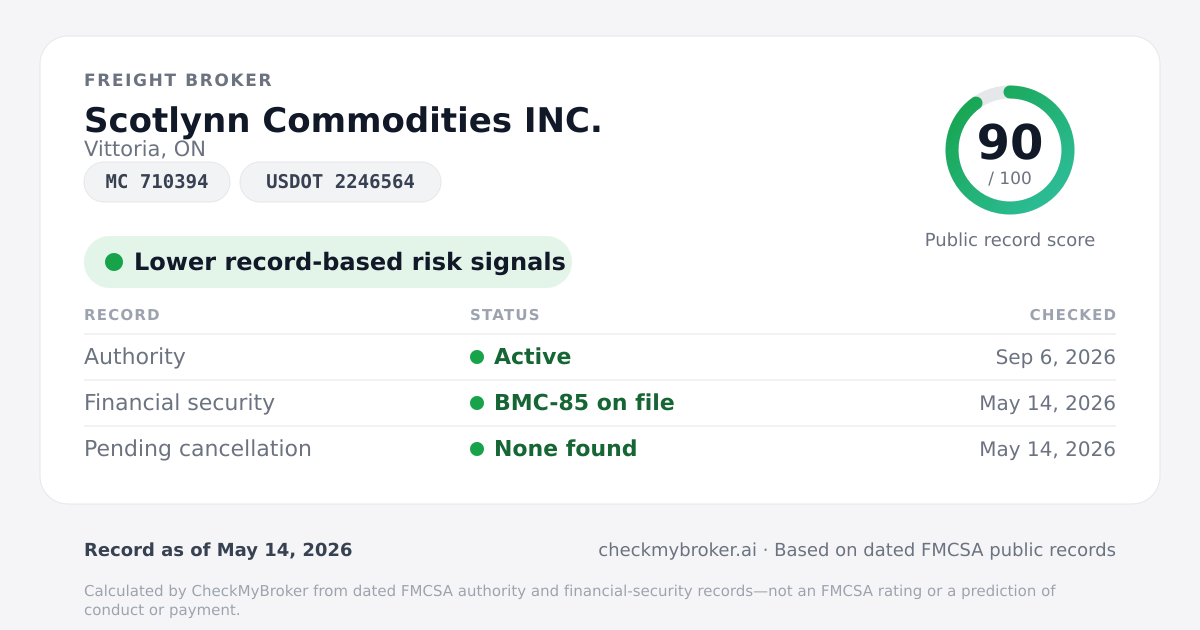Click the Sep 6, 2026 checked date
The image size is (1200, 630).
pyautogui.click(x=1056, y=357)
